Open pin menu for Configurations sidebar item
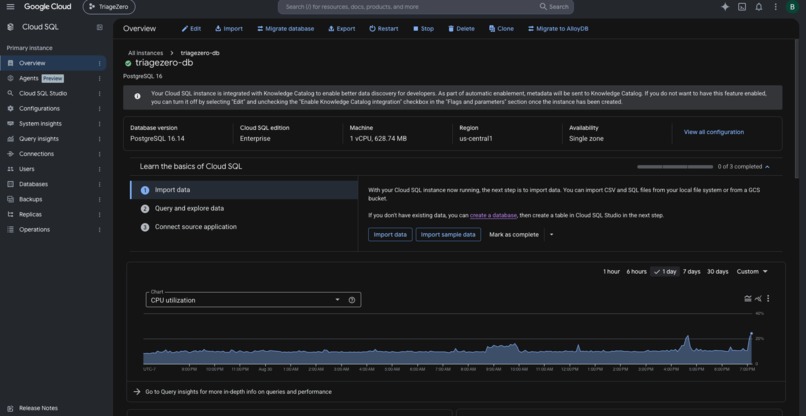This screenshot has width=806, height=416. click(99, 108)
